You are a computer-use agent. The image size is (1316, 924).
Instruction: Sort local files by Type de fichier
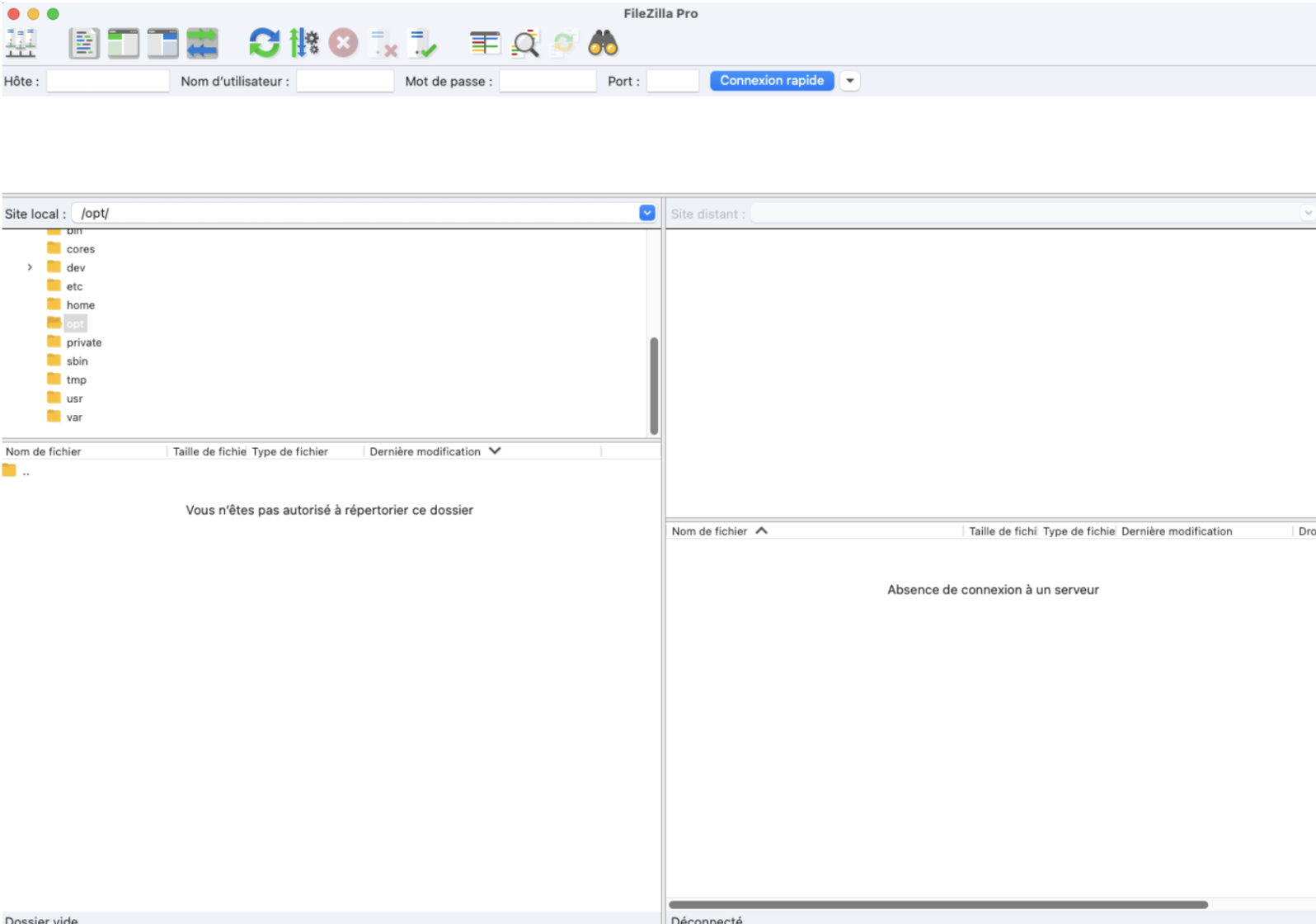pos(306,452)
